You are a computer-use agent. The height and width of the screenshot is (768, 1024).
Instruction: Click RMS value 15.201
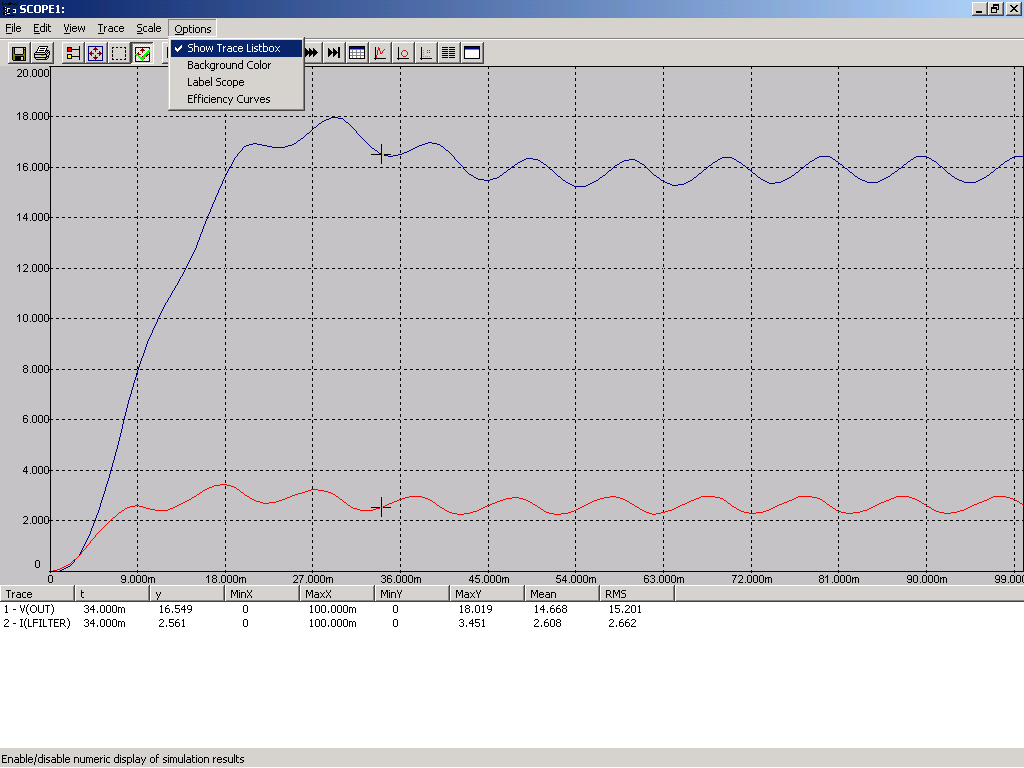[x=625, y=609]
